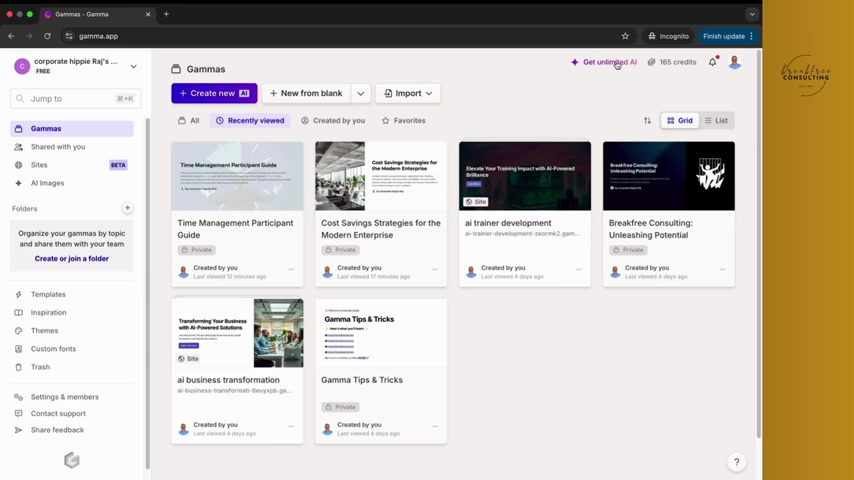
Task: Select the Recently viewed filter tab
Action: coord(250,120)
